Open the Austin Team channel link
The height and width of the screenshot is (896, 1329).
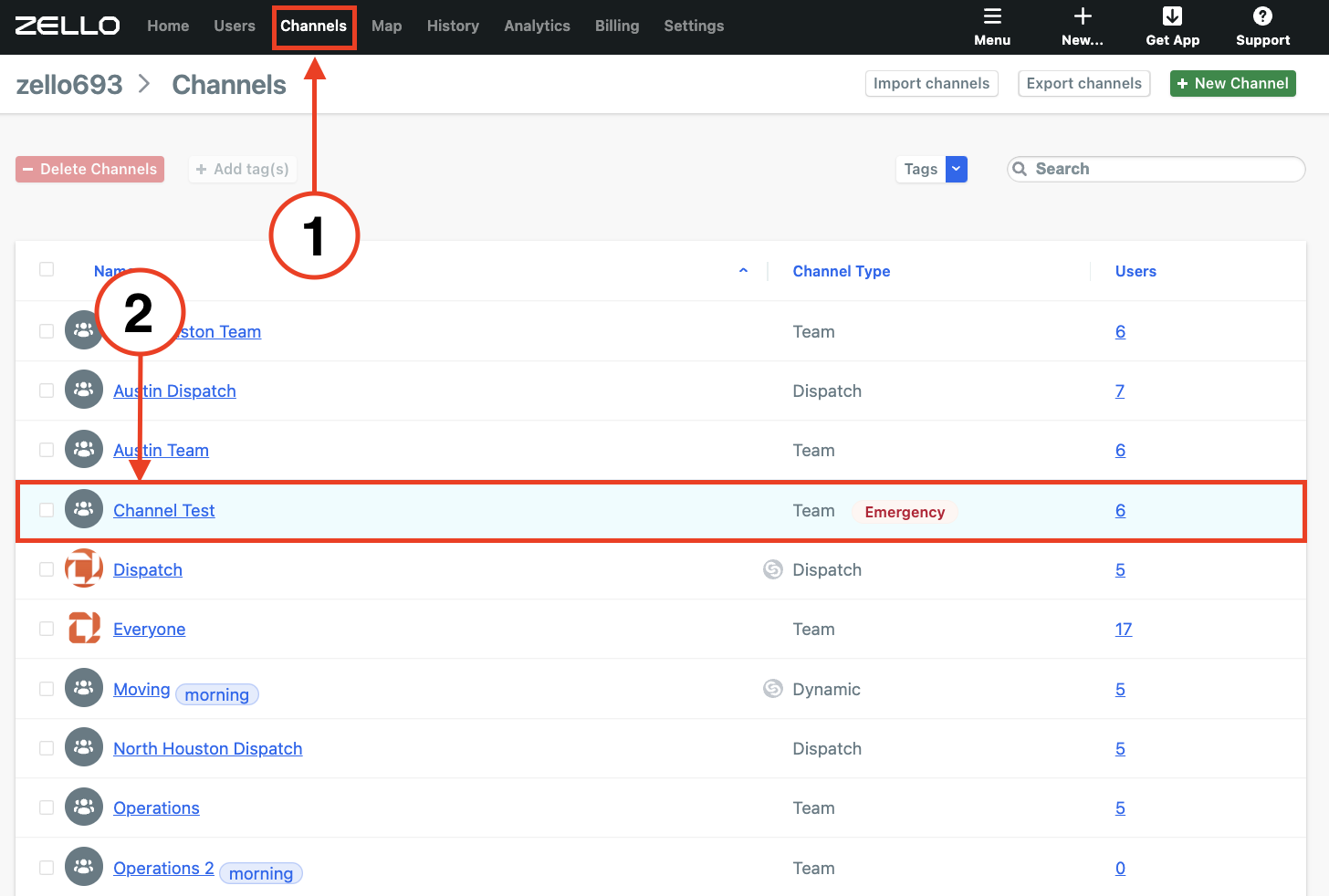coord(161,450)
